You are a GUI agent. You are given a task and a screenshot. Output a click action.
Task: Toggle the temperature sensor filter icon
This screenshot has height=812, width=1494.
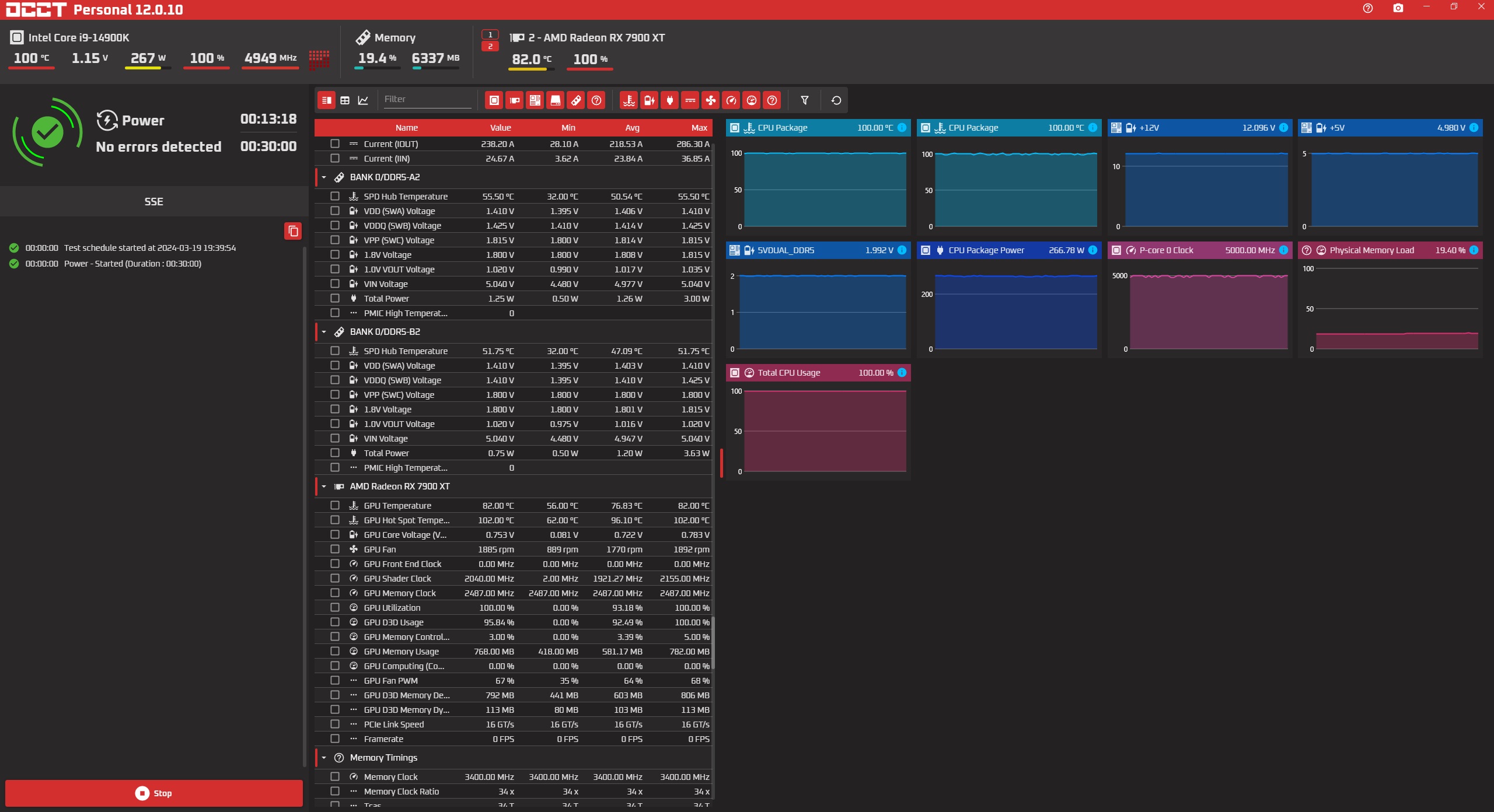coord(629,100)
